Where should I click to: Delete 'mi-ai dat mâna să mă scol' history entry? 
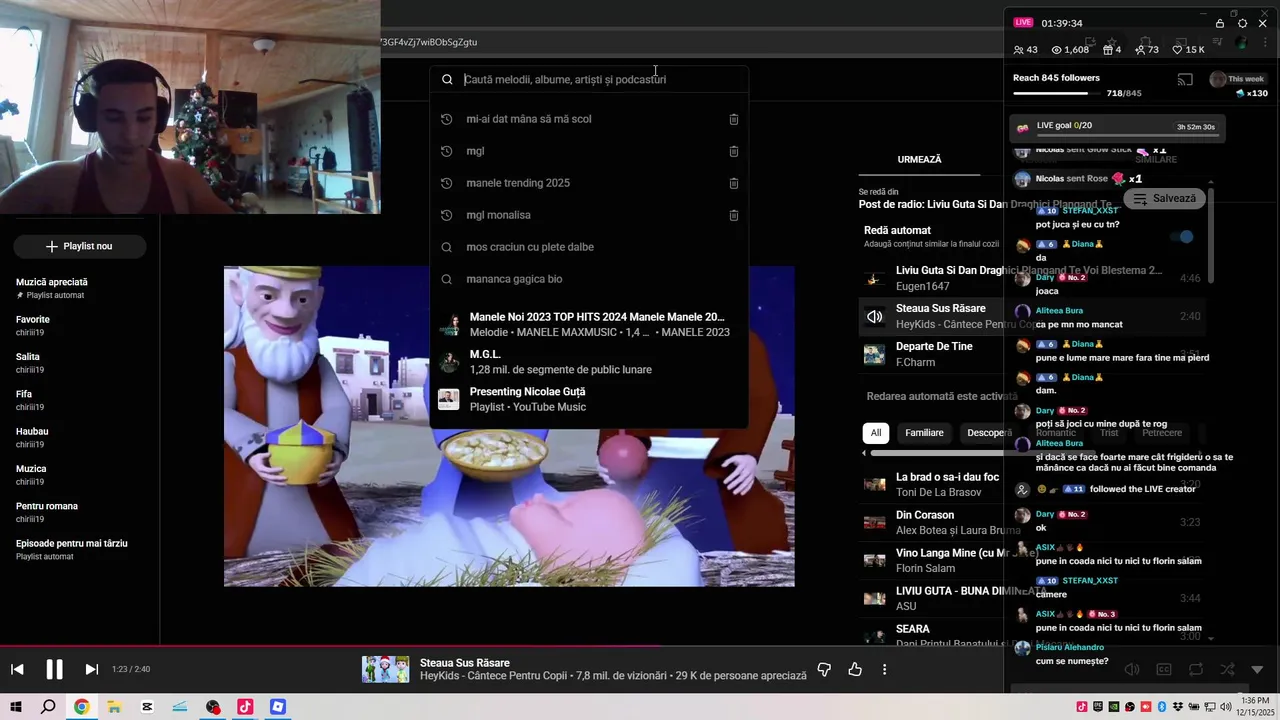733,119
